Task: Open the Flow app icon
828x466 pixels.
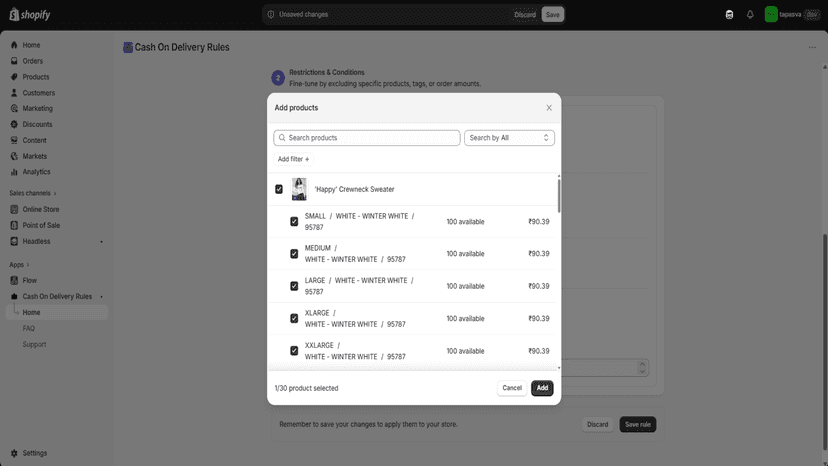Action: (14, 280)
